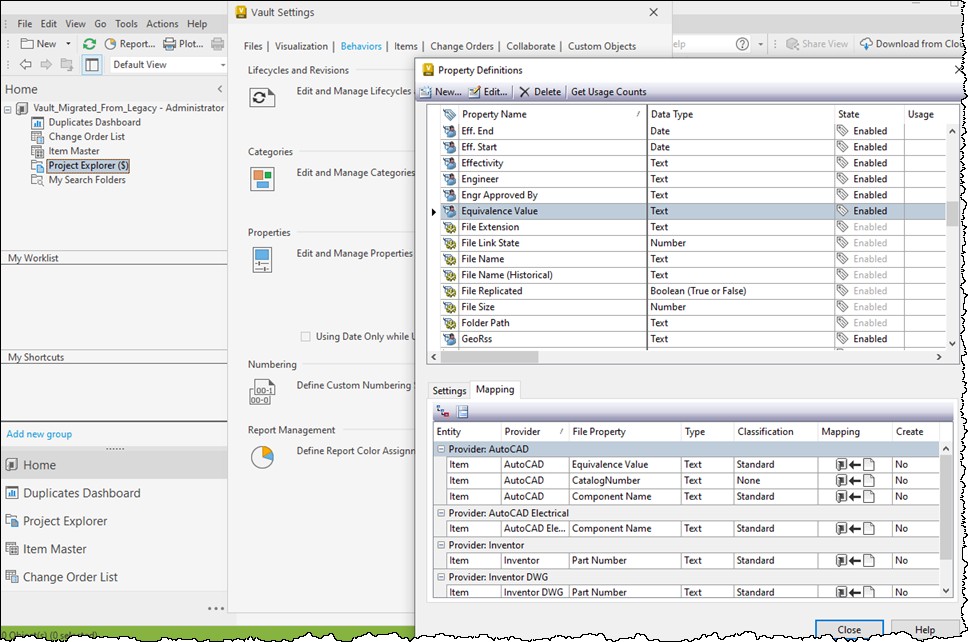Open the New button dropdown arrow

pos(69,44)
